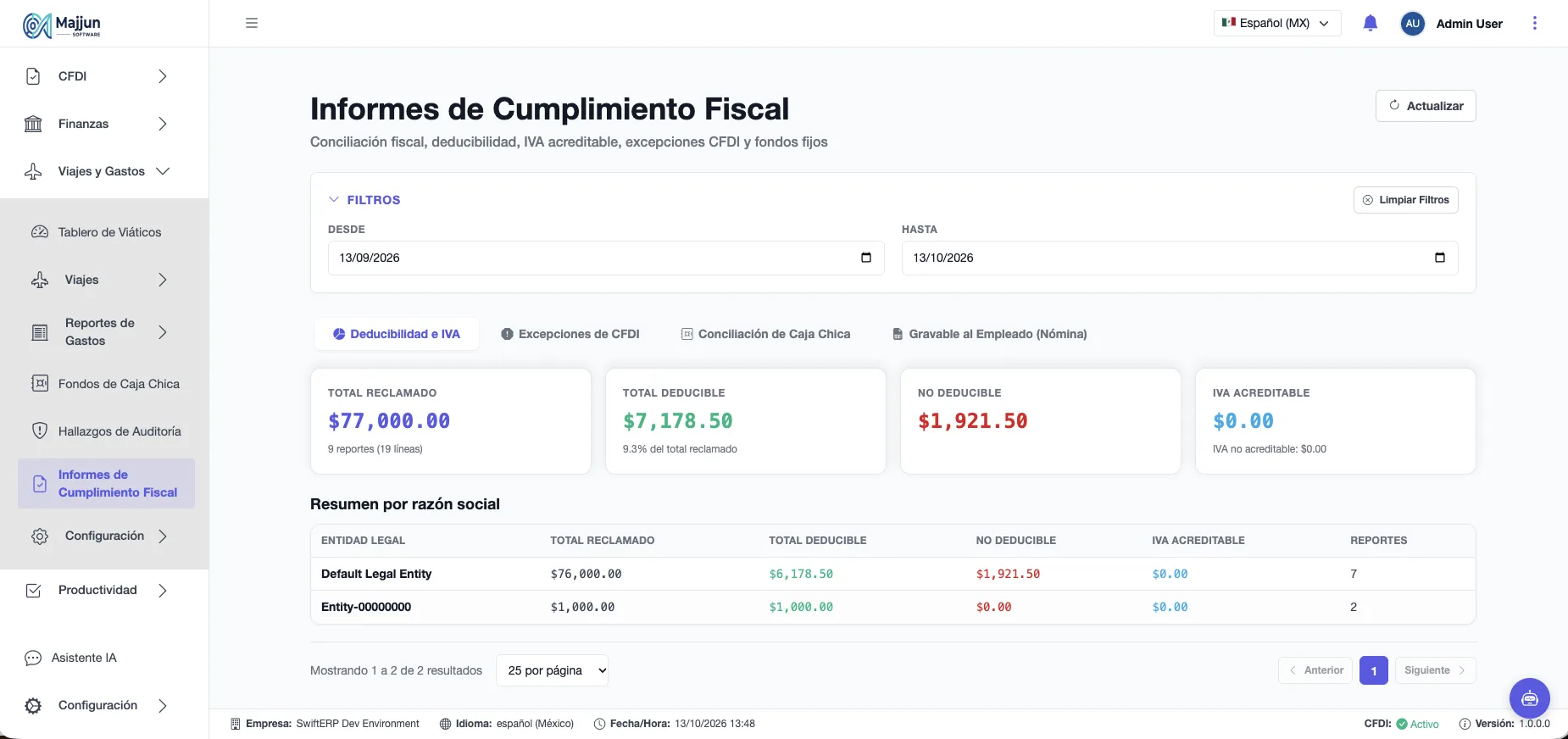This screenshot has height=739, width=1568.
Task: Click the Default Legal Entity row name
Action: [376, 574]
